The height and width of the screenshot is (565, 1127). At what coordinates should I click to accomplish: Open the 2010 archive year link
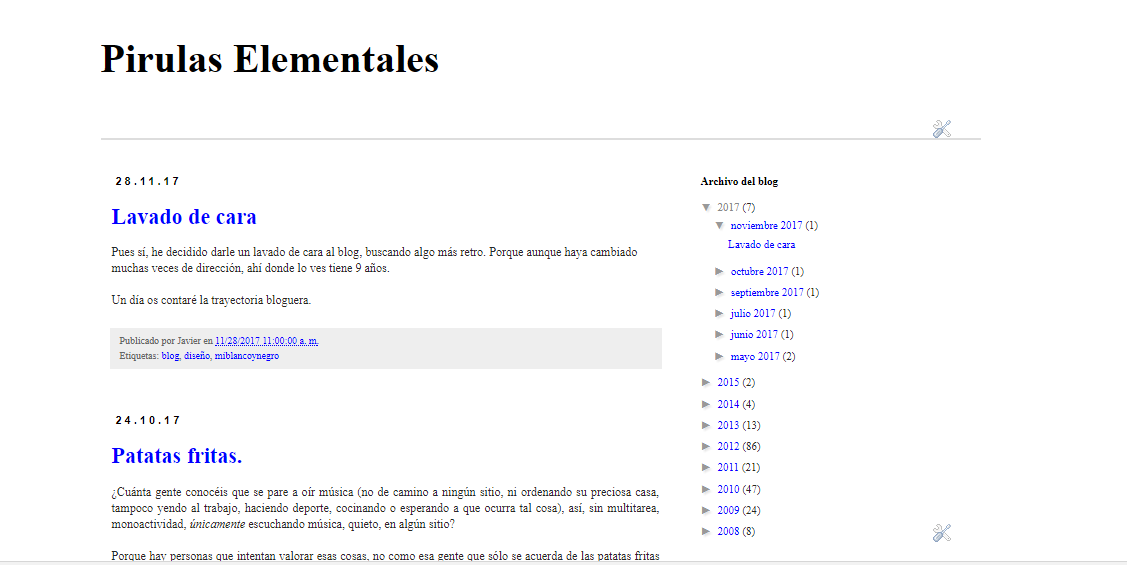coord(728,490)
